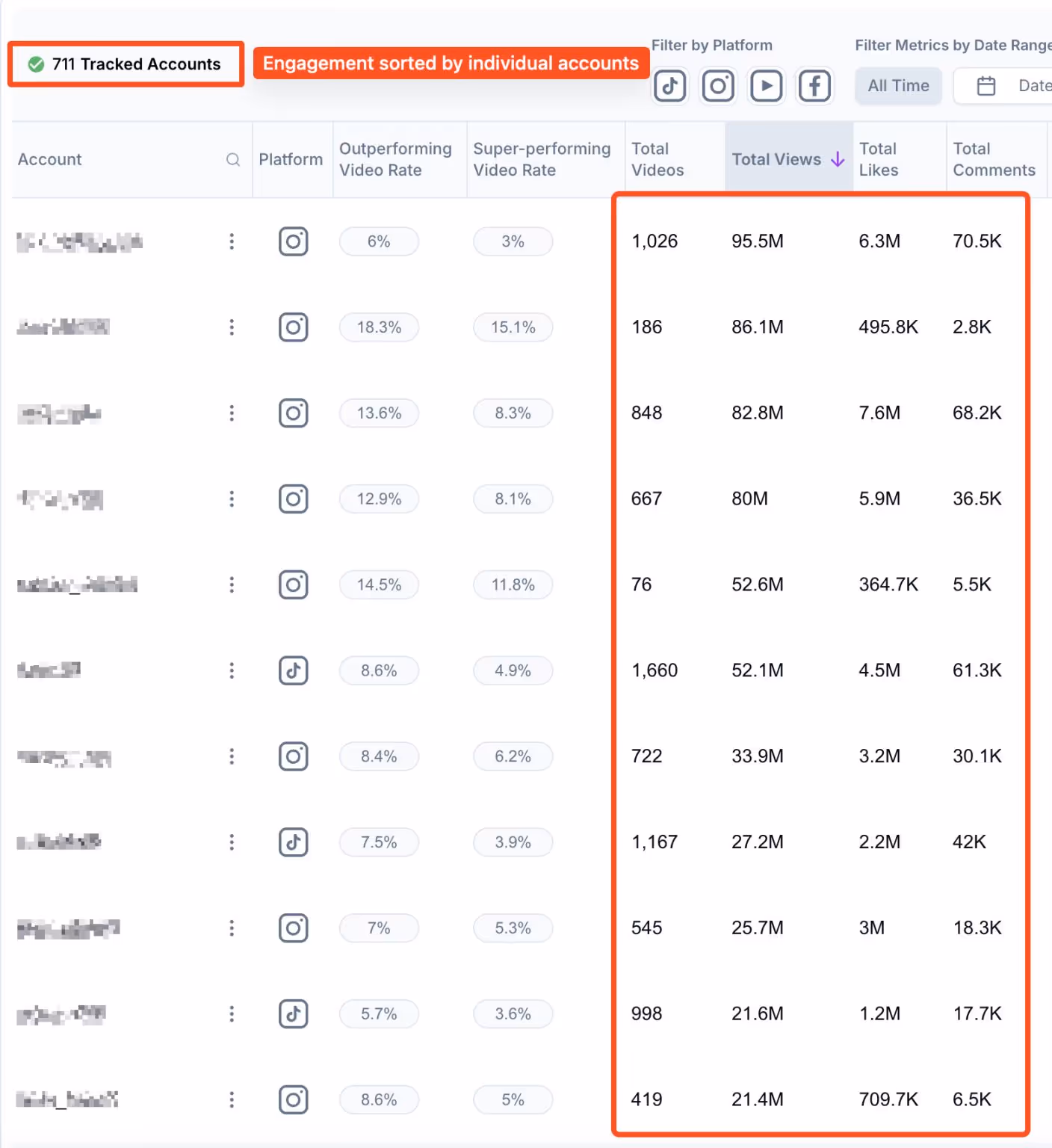Click Instagram icon in 848 videos row
The image size is (1052, 1148).
(294, 413)
